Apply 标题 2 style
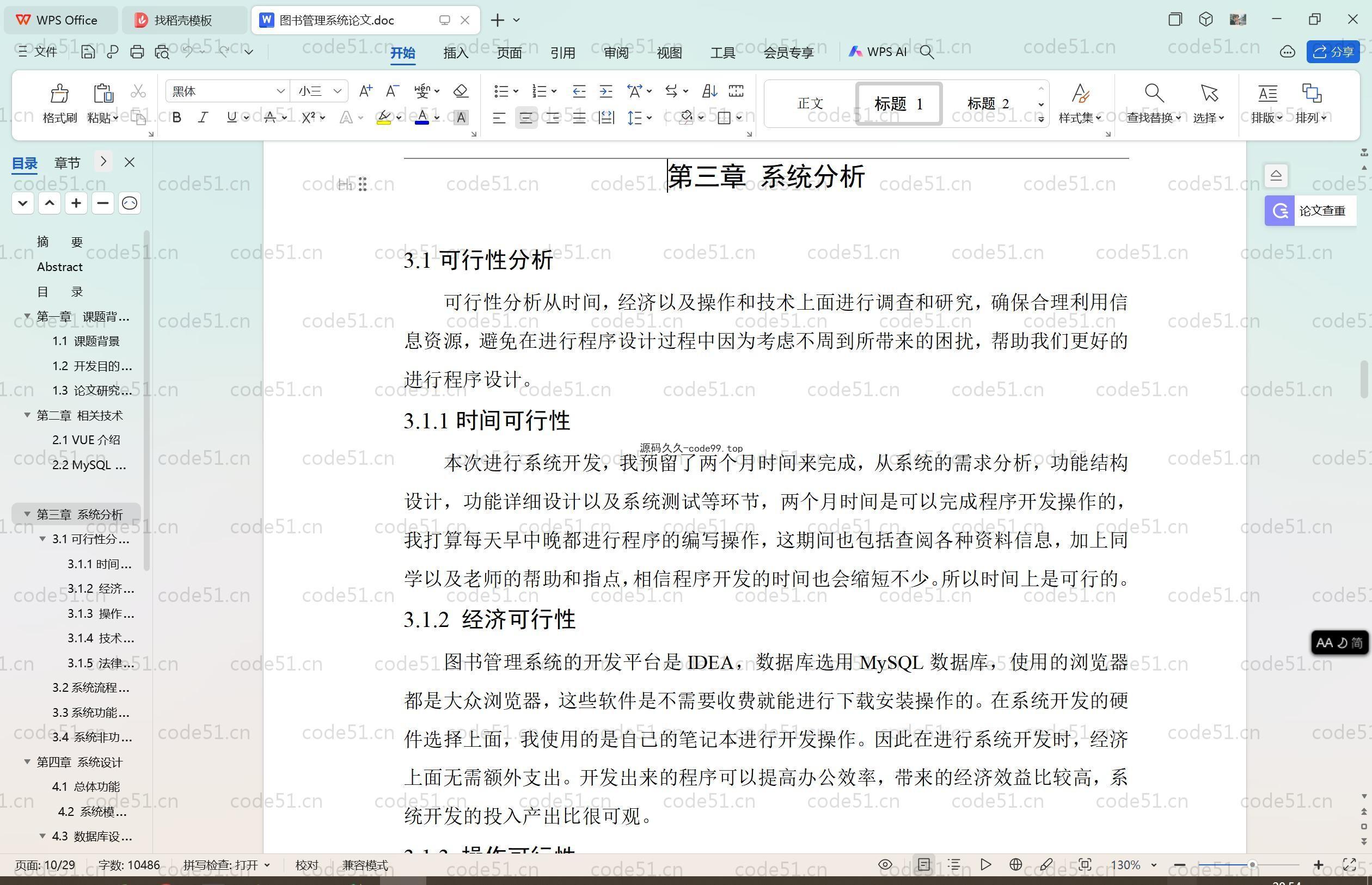The height and width of the screenshot is (885, 1372). (988, 103)
